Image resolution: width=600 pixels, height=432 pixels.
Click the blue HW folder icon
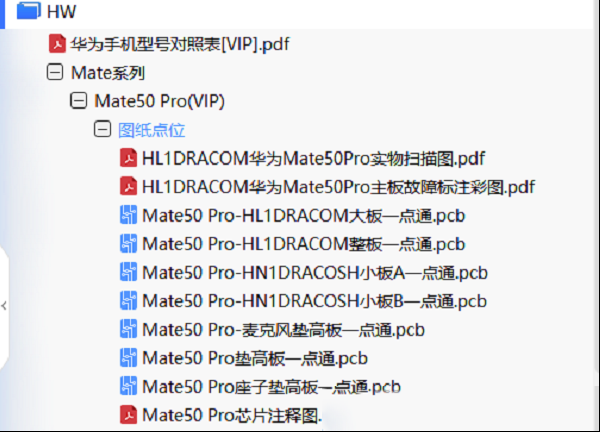[x=29, y=10]
